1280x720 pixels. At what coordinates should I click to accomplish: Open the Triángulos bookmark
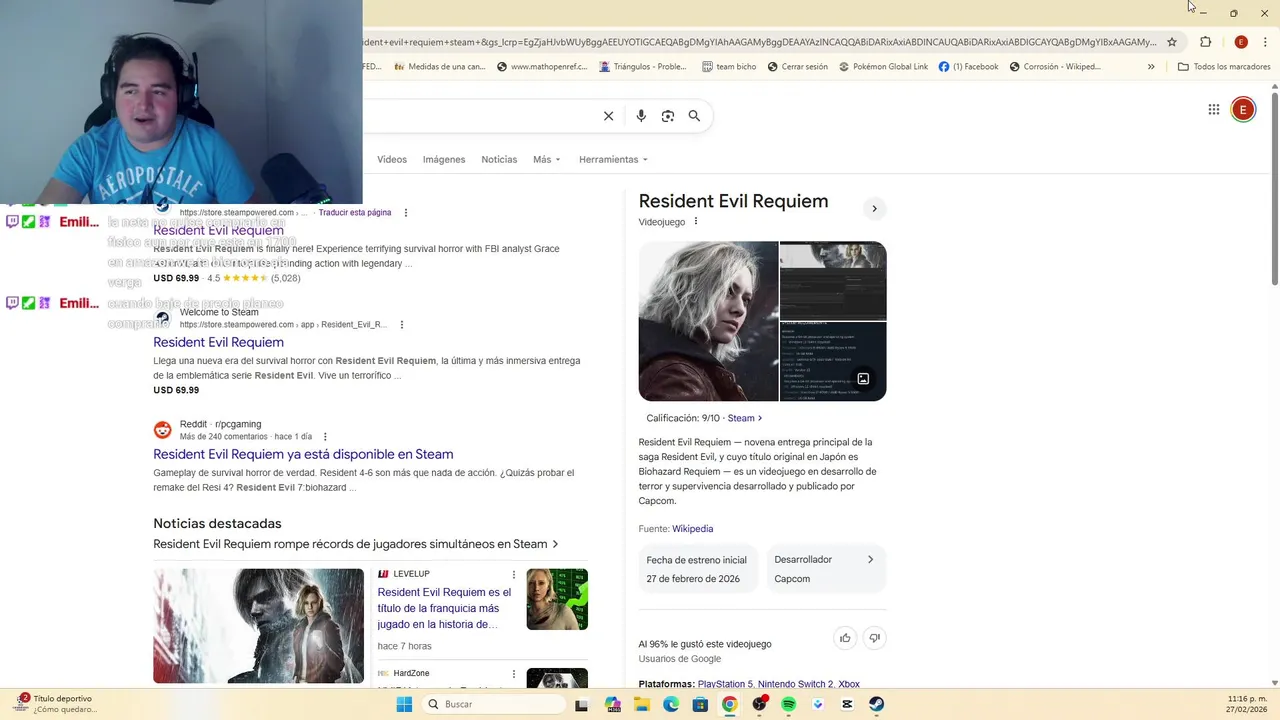(643, 67)
